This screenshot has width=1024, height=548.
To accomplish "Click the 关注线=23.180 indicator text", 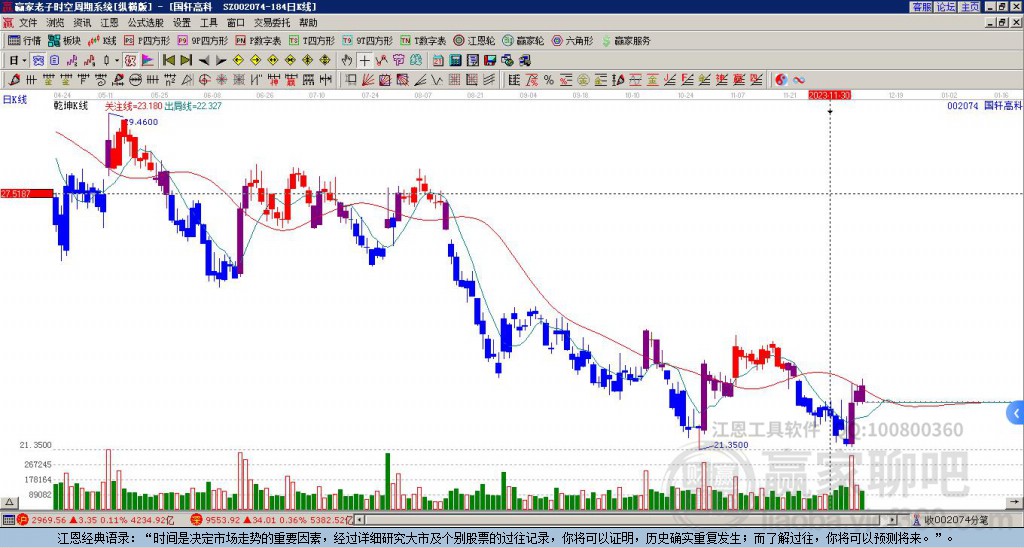I will click(133, 106).
